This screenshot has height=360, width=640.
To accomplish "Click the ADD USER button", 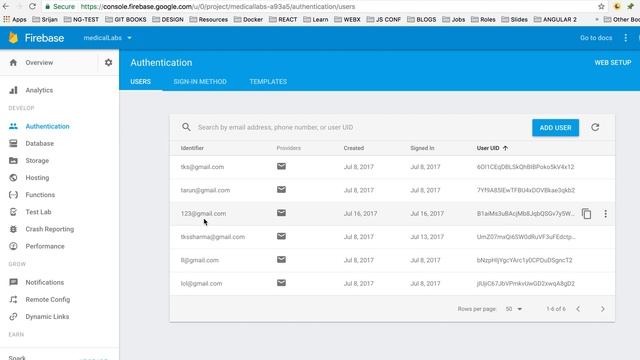I will 556,128.
